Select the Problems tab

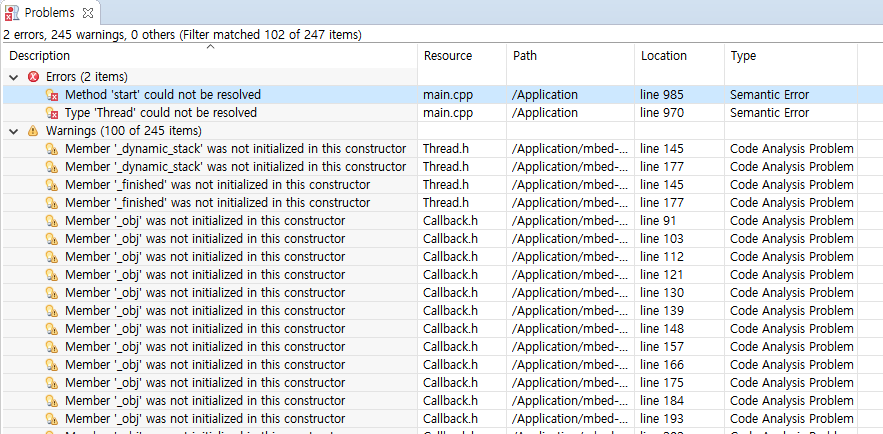click(49, 12)
